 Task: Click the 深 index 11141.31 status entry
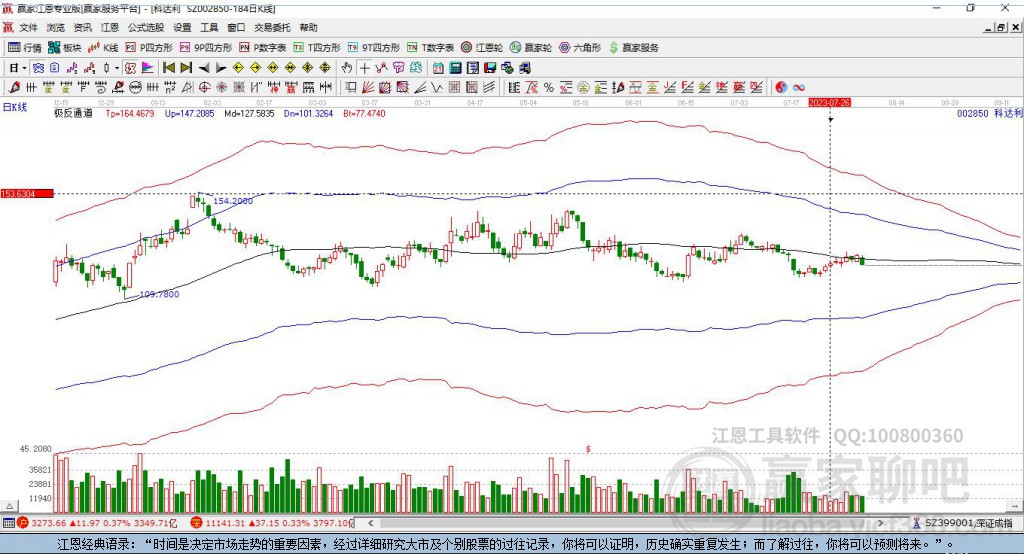[271, 523]
